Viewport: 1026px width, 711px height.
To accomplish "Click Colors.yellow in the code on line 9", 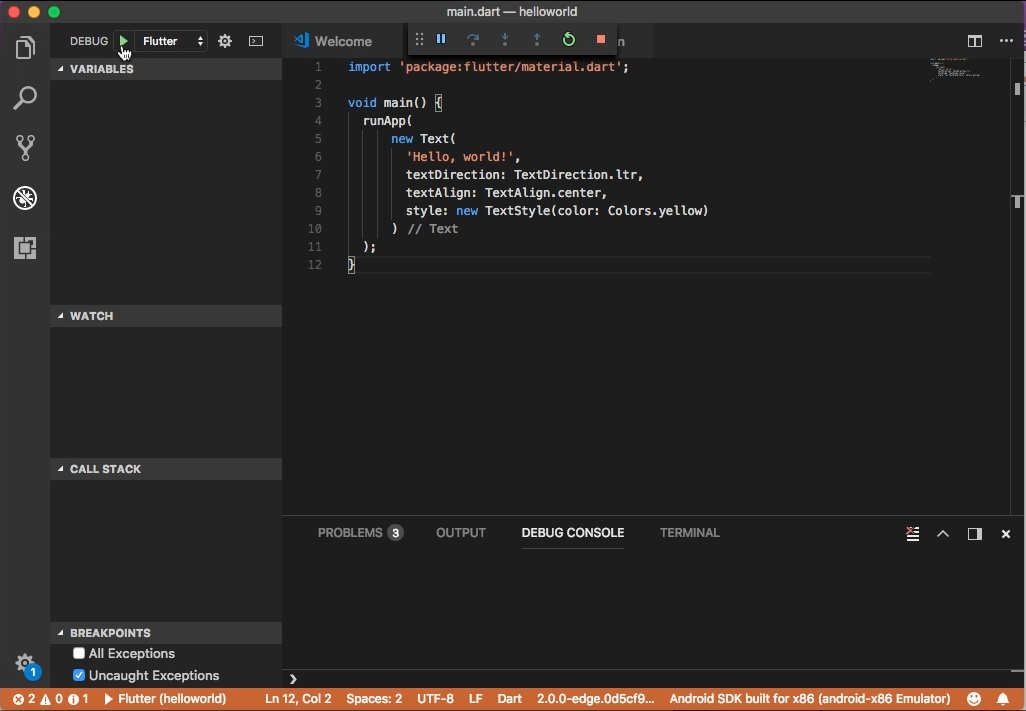I will tap(654, 211).
